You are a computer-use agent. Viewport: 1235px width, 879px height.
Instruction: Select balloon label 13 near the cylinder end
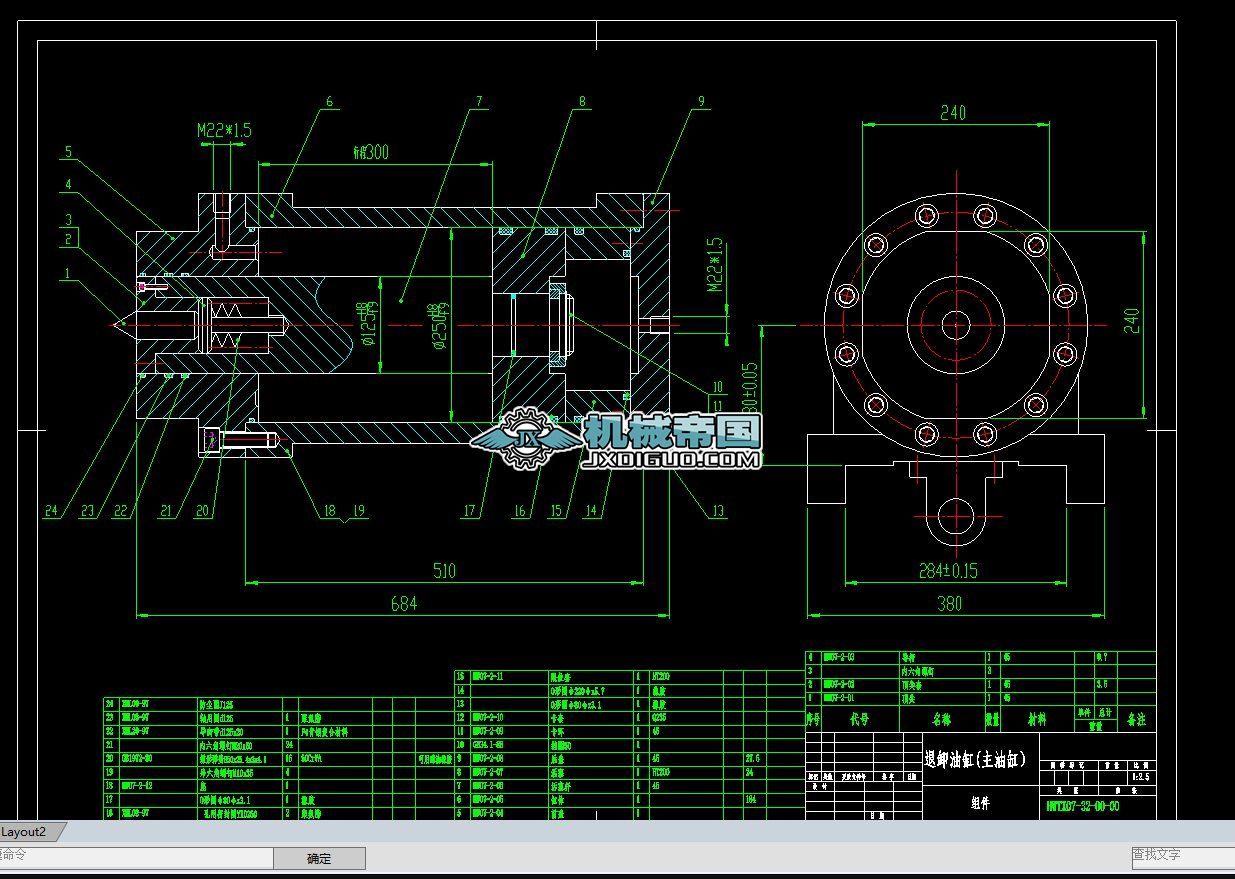tap(718, 511)
